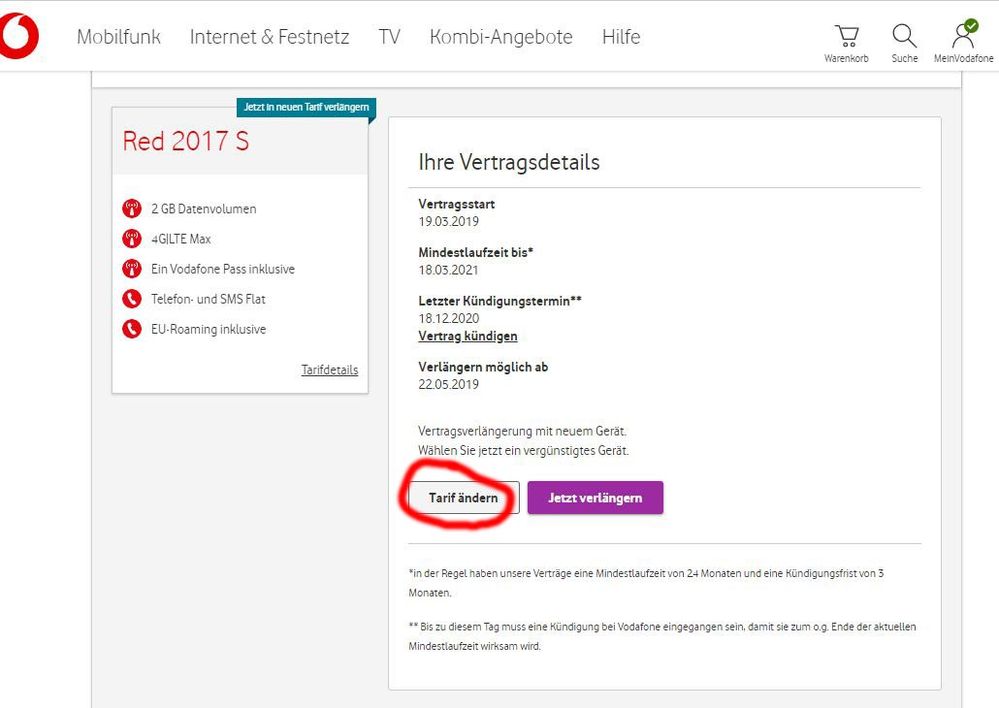Click the text 'EU-Roaming inklusive'

[208, 329]
